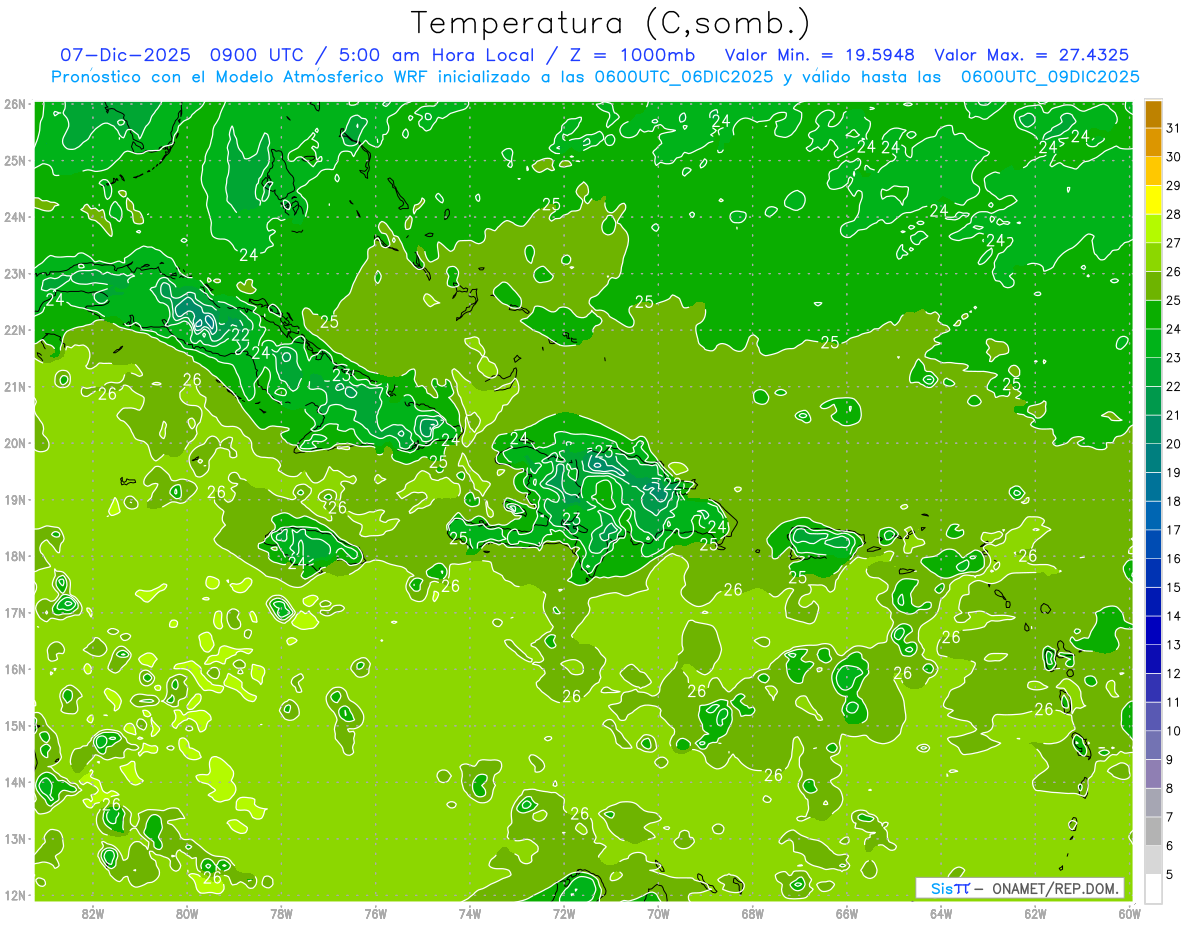1200x927 pixels.
Task: Click the 24N latitude axis label
Action: coord(15,217)
